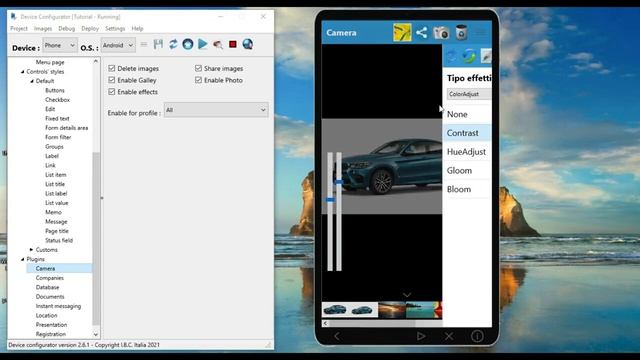640x360 pixels.
Task: Open Enable for profile dropdown
Action: pyautogui.click(x=216, y=110)
